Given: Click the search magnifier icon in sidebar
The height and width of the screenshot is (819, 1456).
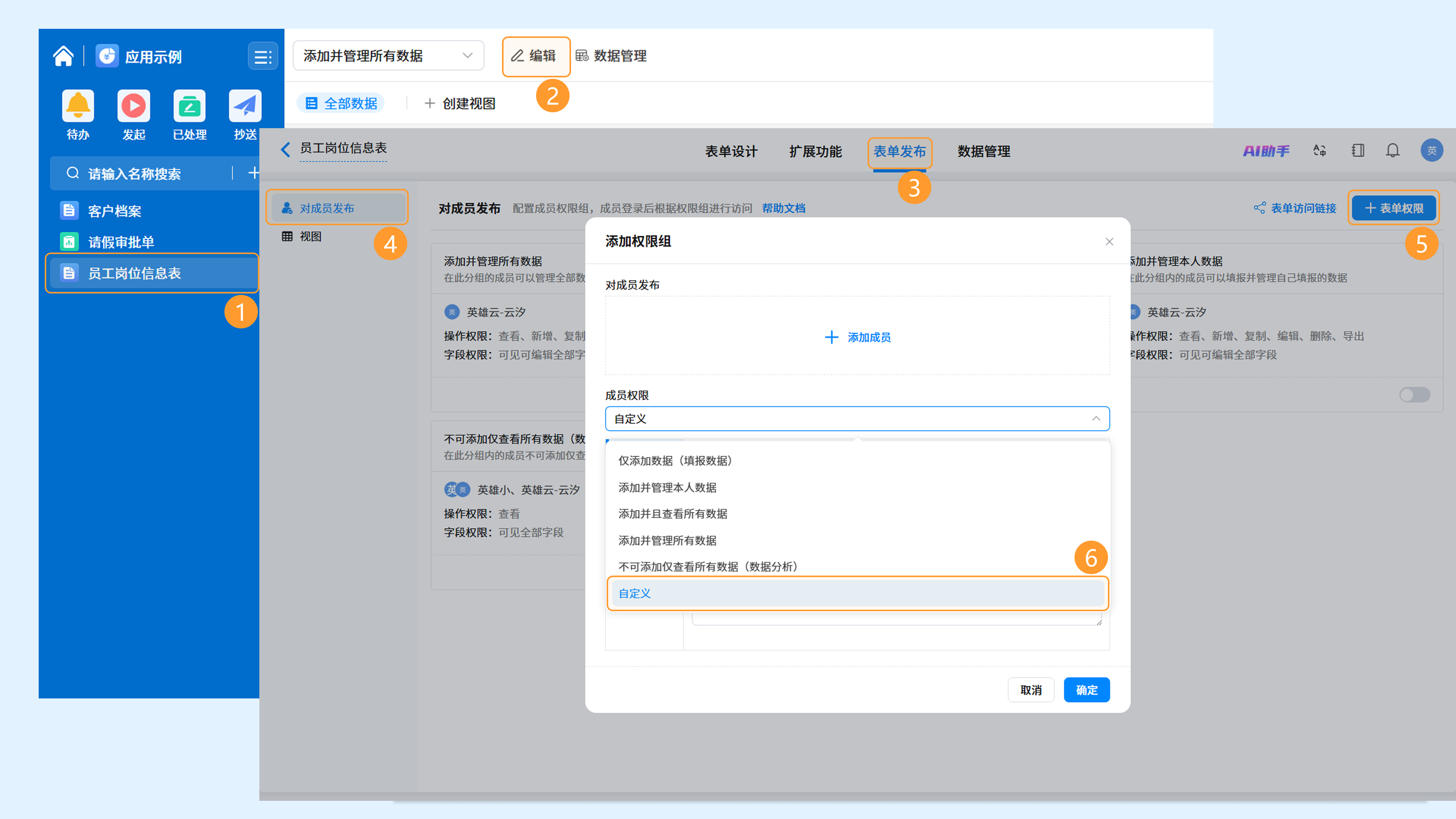Looking at the screenshot, I should pyautogui.click(x=72, y=173).
